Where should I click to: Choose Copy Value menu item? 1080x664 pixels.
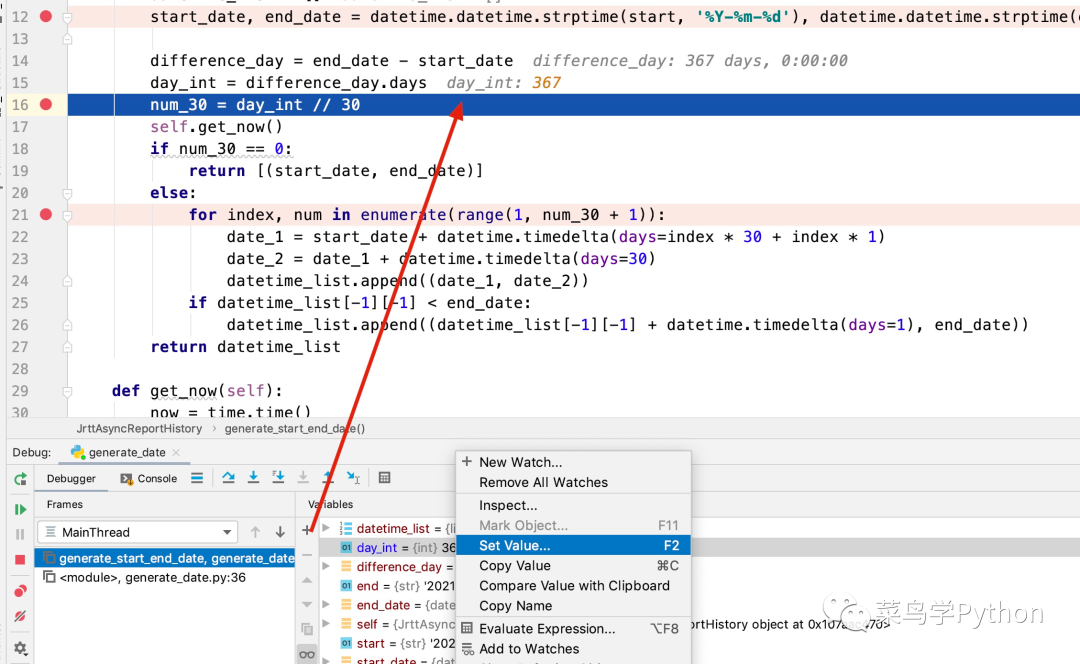573,566
